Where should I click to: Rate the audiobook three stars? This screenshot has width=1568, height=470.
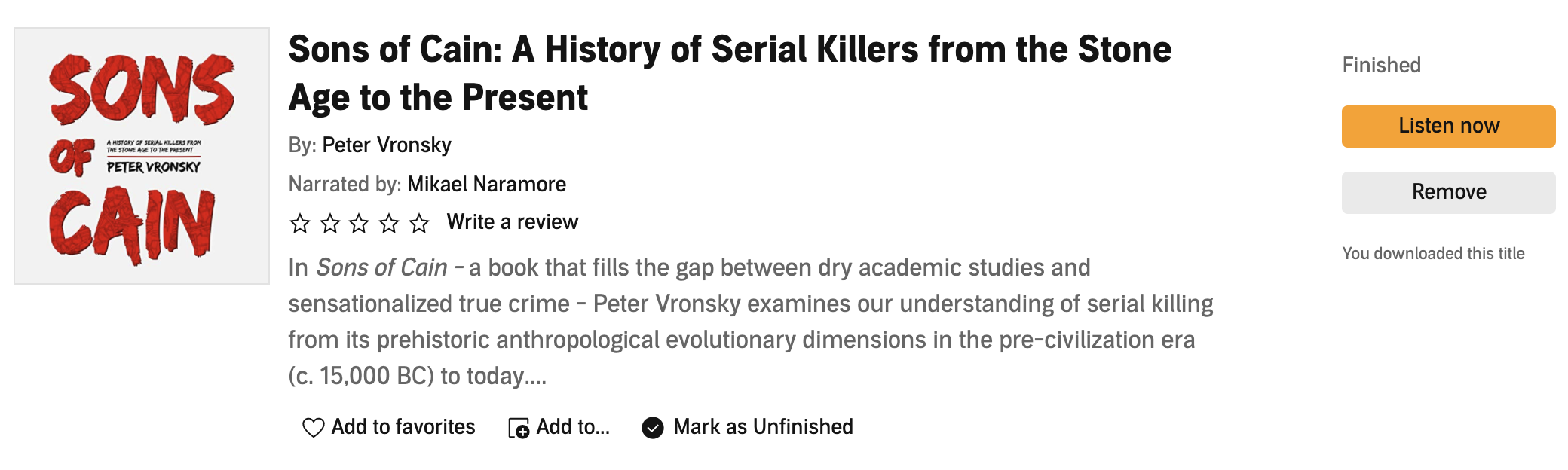coord(360,223)
